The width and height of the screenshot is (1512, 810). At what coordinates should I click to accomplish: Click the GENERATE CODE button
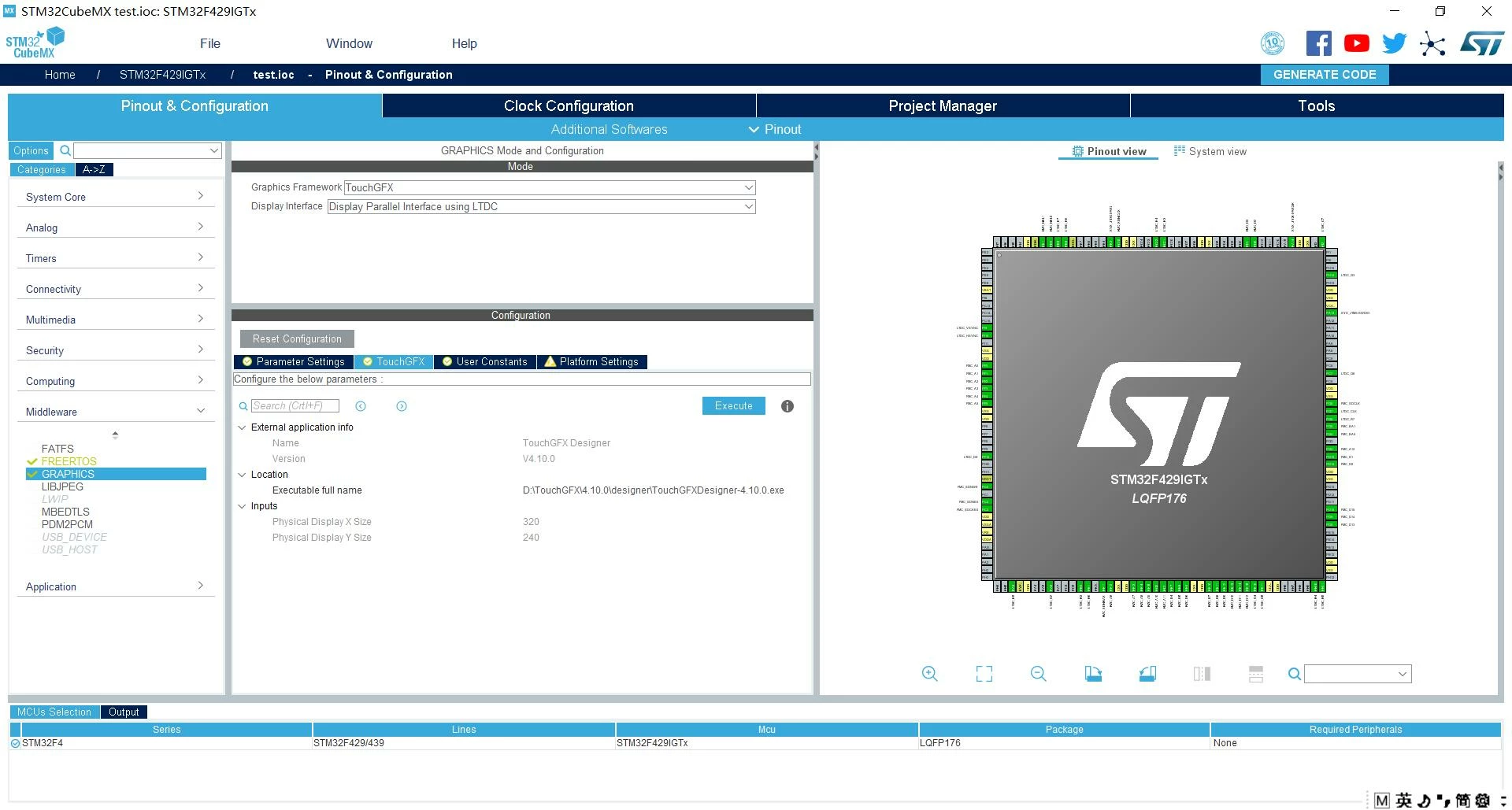tap(1325, 75)
